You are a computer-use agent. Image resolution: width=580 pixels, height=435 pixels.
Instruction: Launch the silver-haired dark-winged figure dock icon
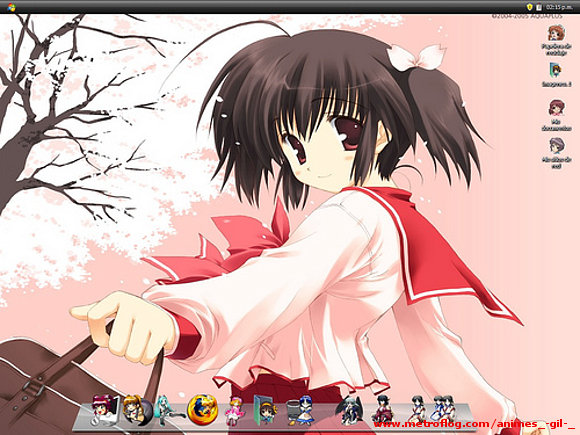[x=350, y=411]
